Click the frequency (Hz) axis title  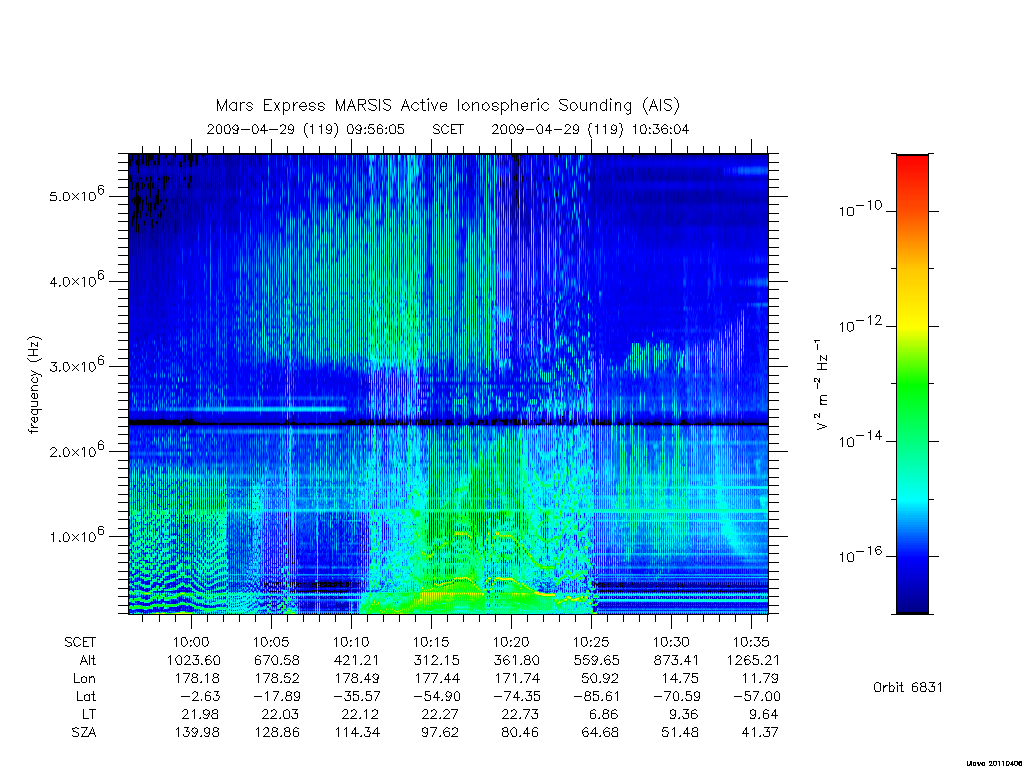pos(34,384)
